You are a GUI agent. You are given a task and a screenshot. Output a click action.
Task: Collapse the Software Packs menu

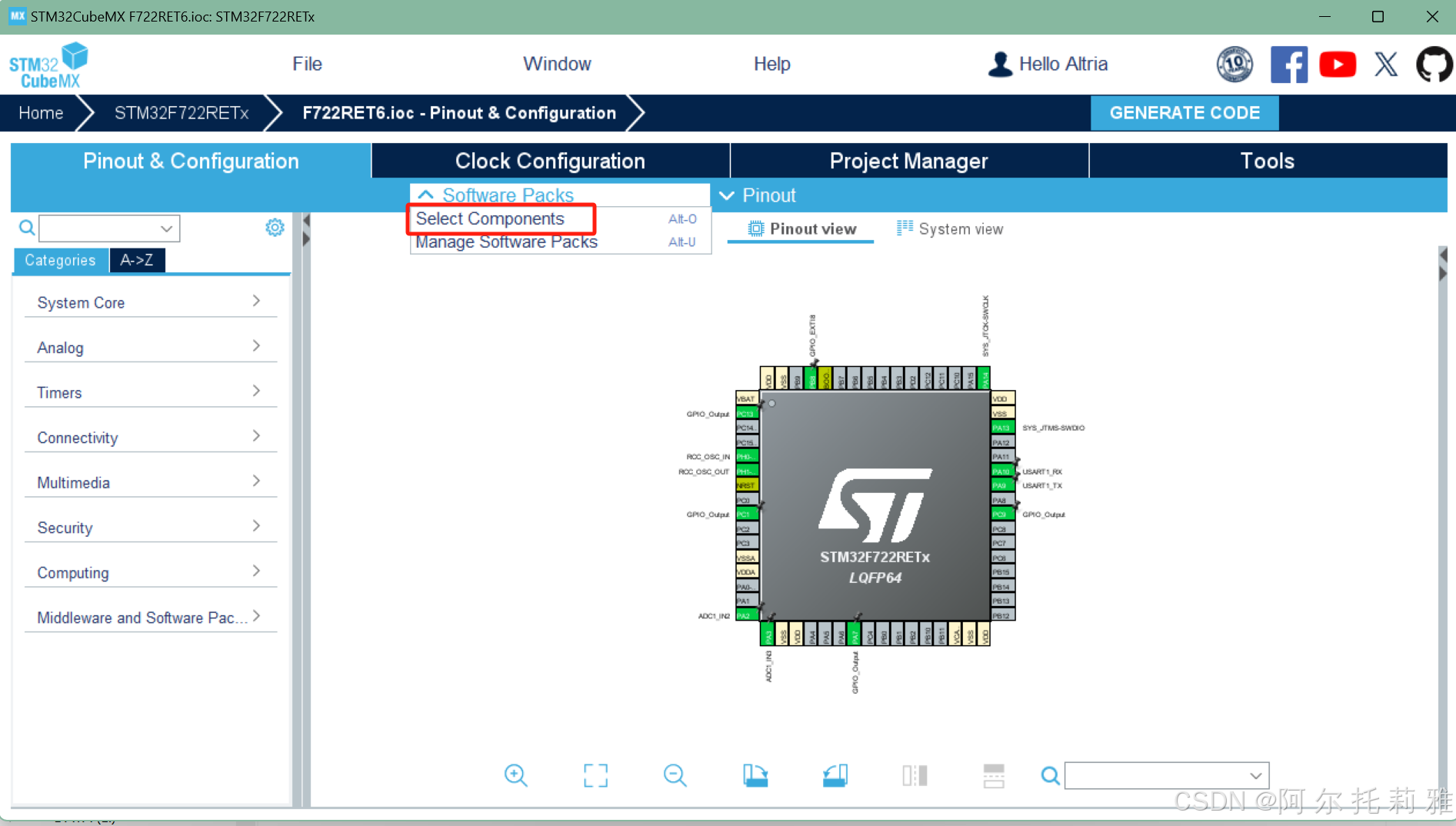coord(496,195)
